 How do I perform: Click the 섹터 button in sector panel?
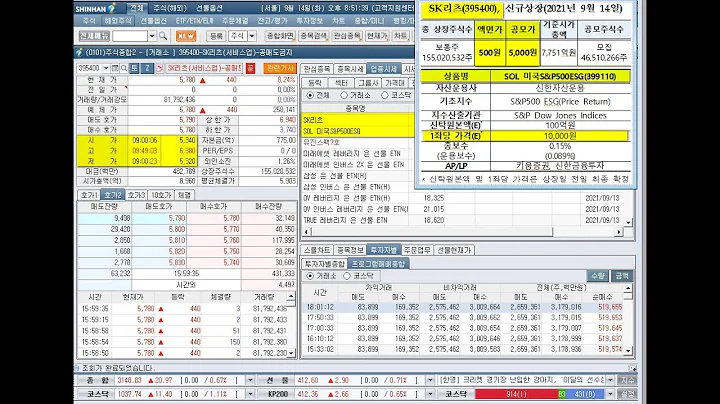(341, 83)
